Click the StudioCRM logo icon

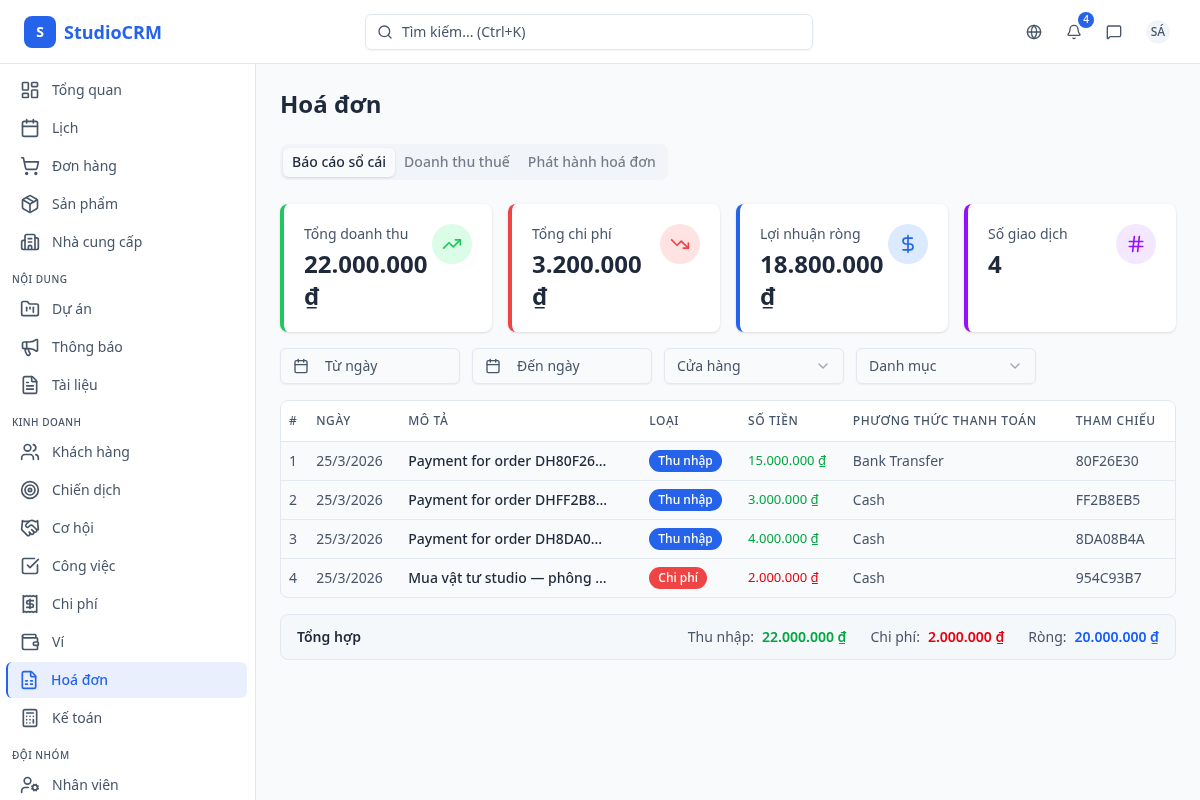[40, 32]
